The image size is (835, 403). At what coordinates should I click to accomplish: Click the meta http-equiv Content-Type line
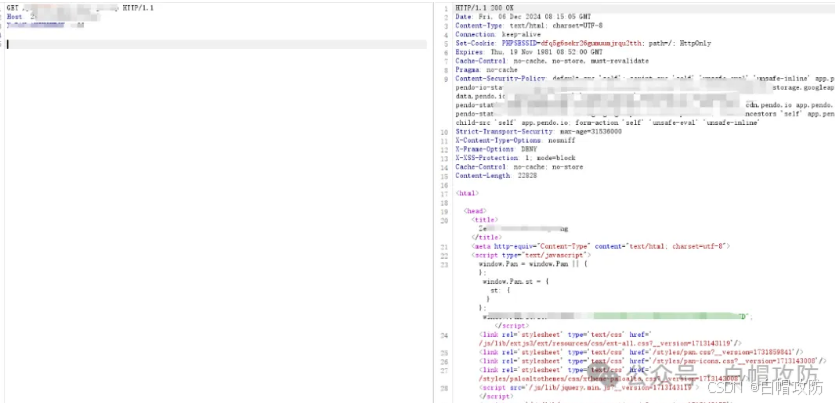click(600, 246)
